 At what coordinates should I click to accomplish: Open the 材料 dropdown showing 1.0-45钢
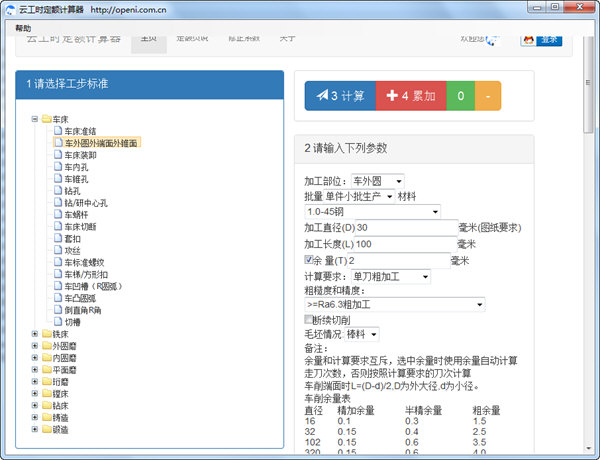click(x=372, y=212)
